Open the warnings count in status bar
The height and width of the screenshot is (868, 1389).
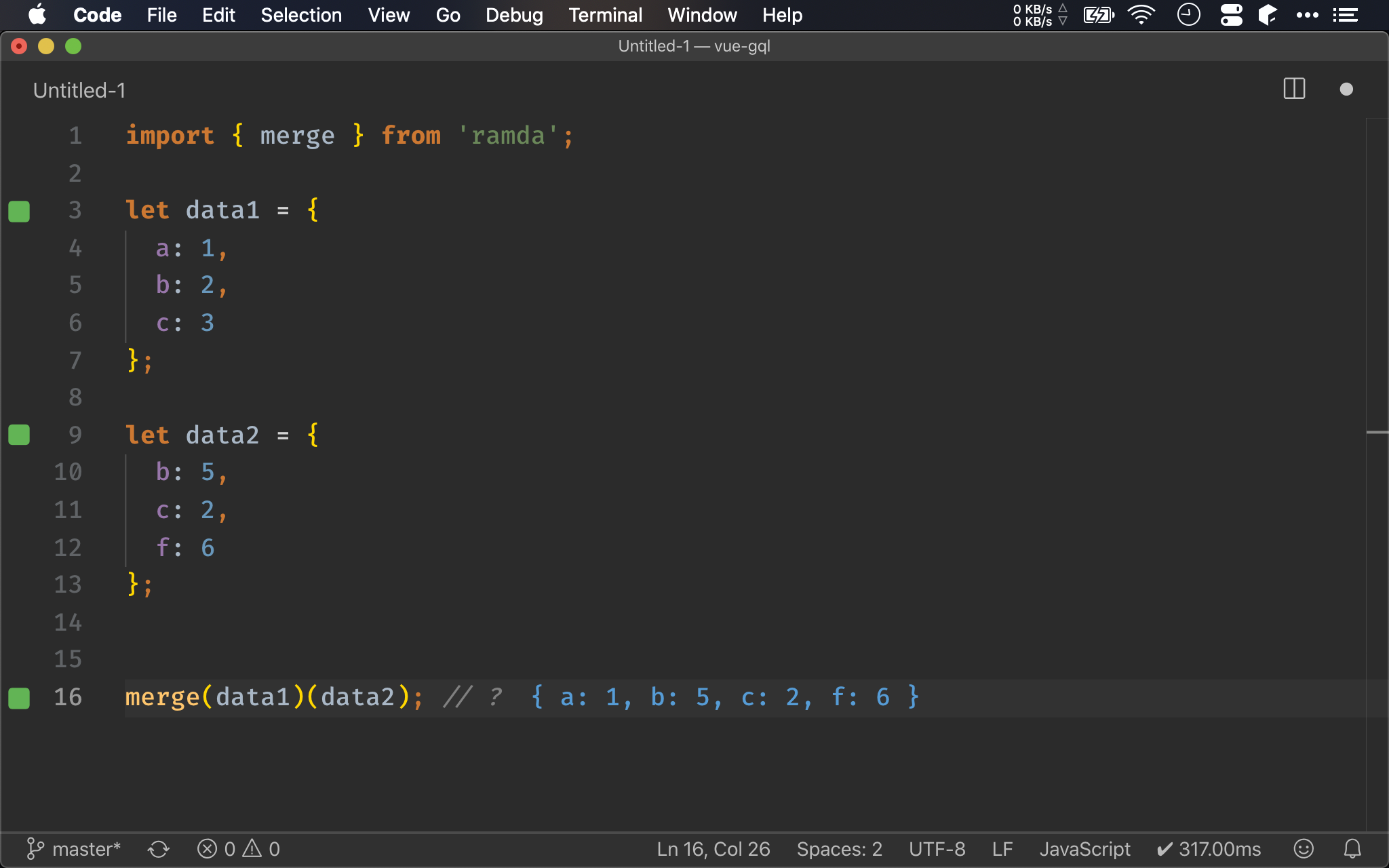261,849
